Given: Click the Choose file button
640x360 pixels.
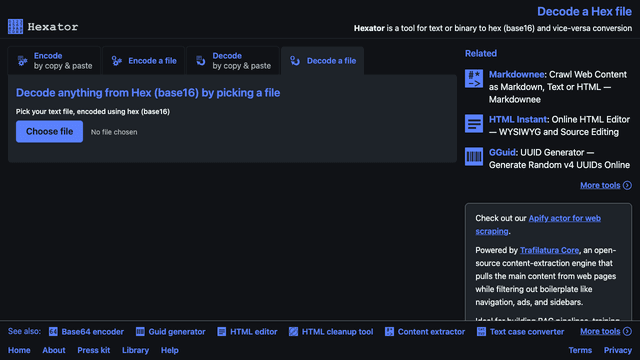Looking at the screenshot, I should point(49,131).
